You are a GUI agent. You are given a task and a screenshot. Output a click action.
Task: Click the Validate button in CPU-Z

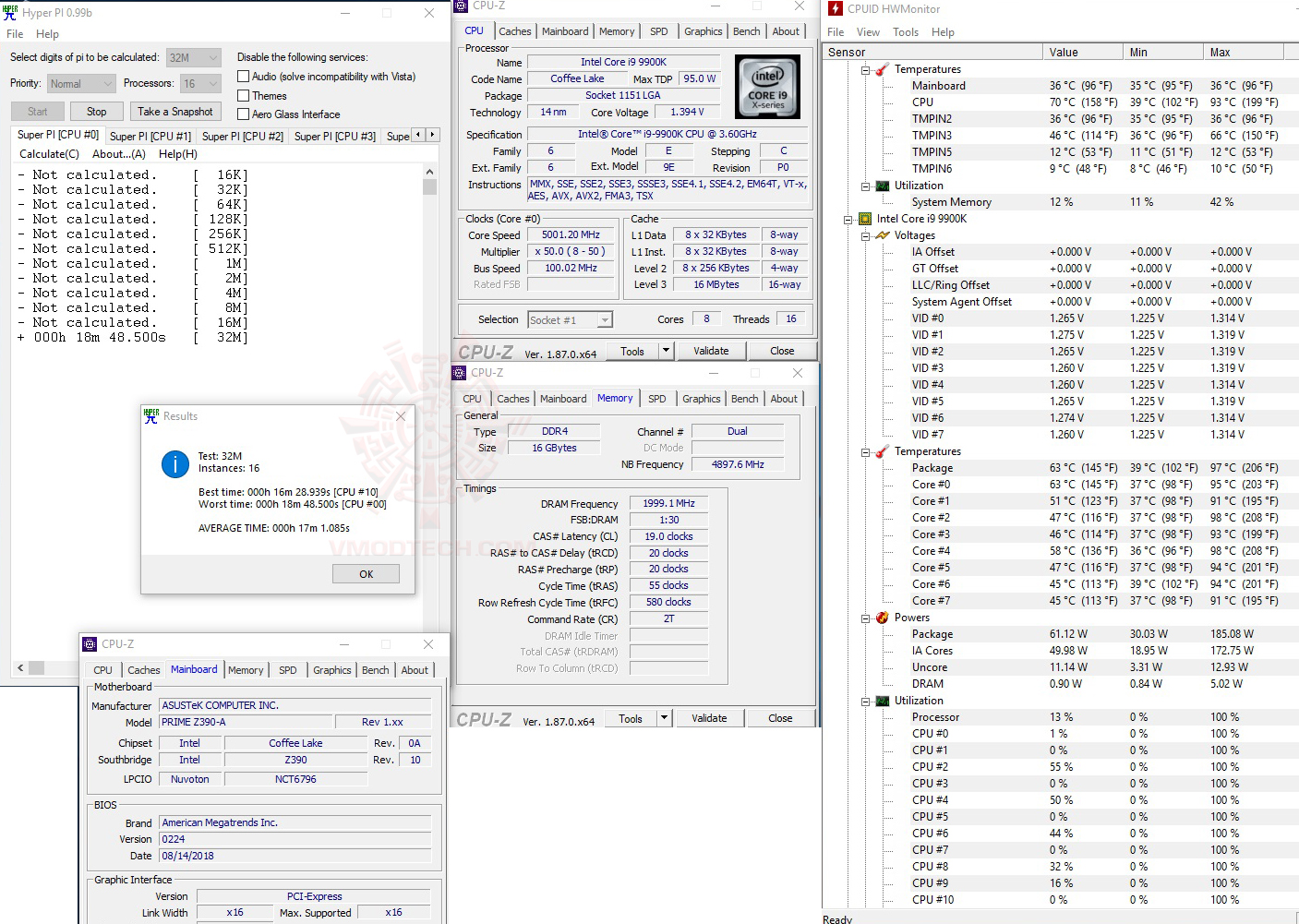[x=710, y=350]
